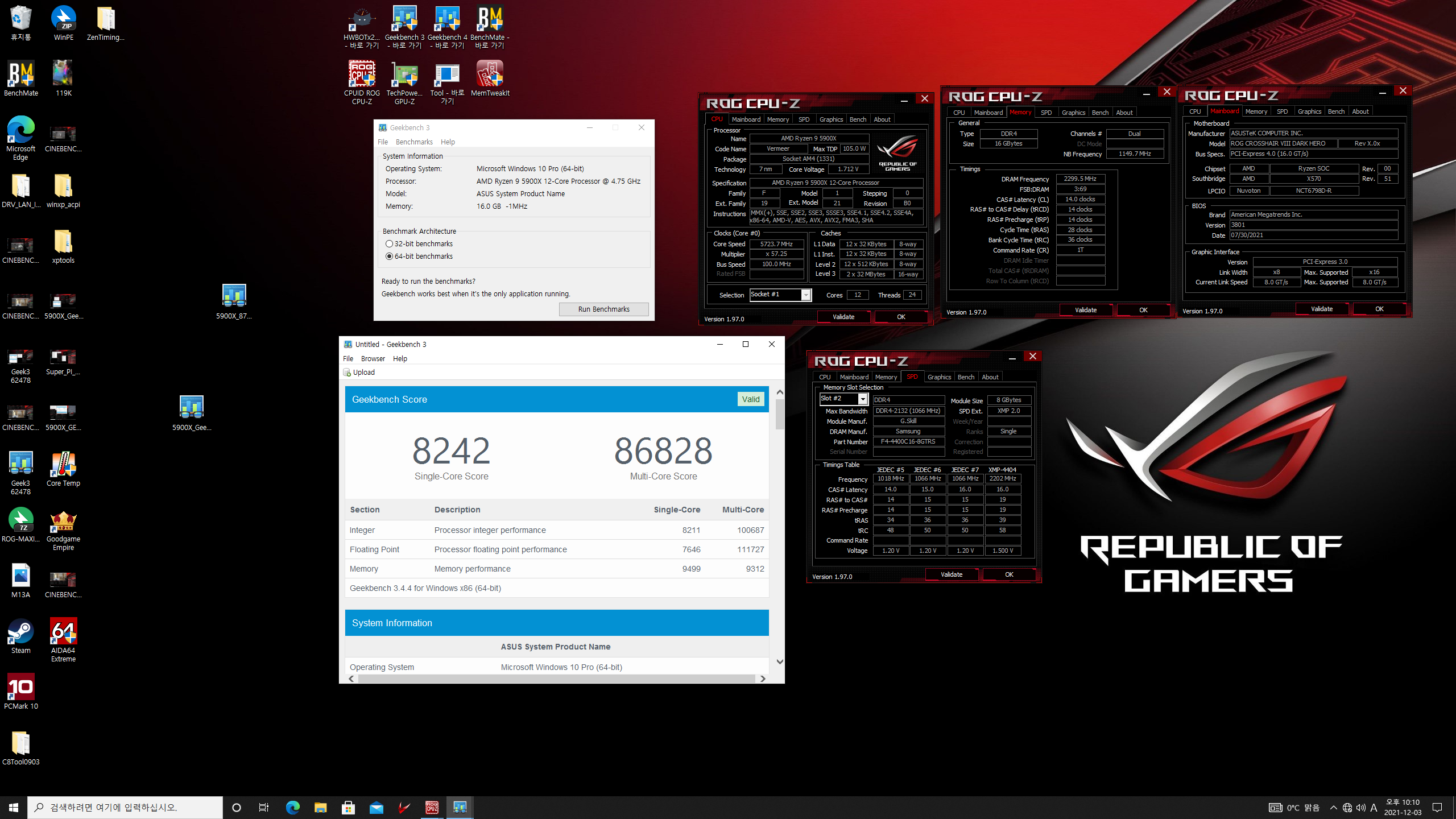The height and width of the screenshot is (819, 1456).
Task: Open the HWBOT x265 desktop shortcut
Action: 362,27
